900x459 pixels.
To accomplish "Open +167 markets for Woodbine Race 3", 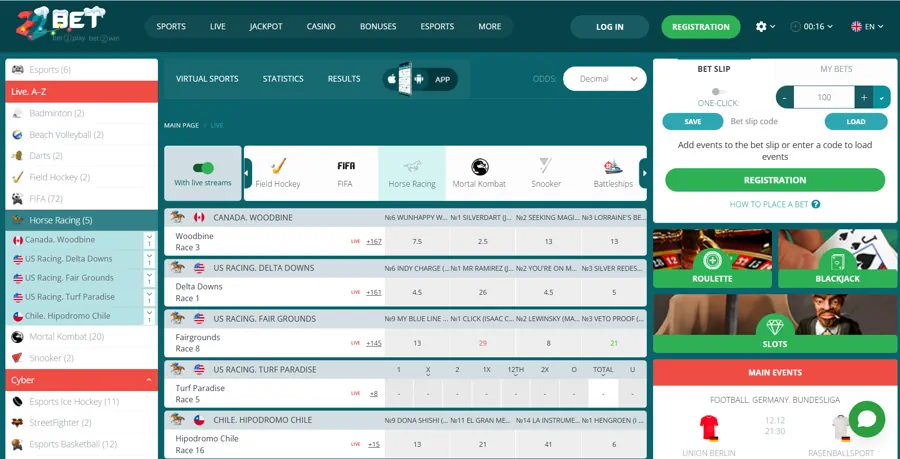I will [374, 242].
